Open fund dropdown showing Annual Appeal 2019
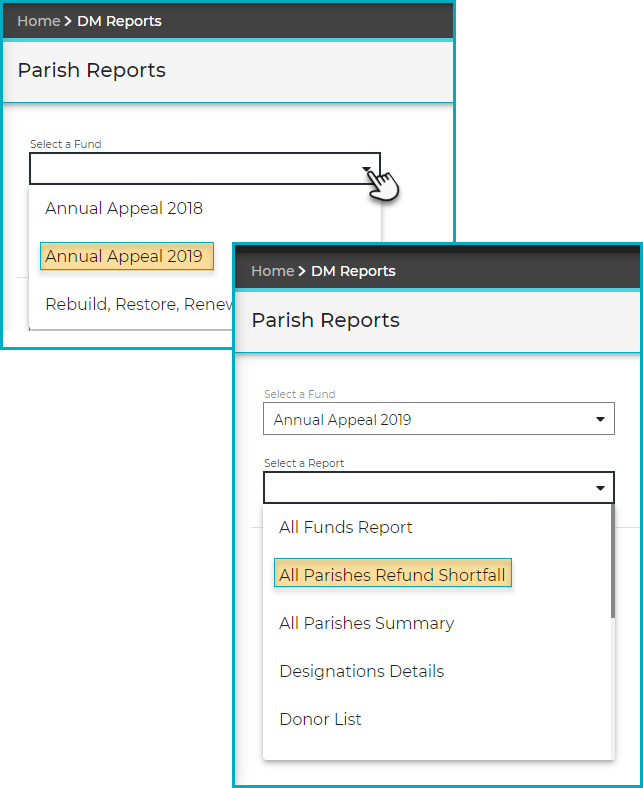This screenshot has width=643, height=788. [x=439, y=419]
